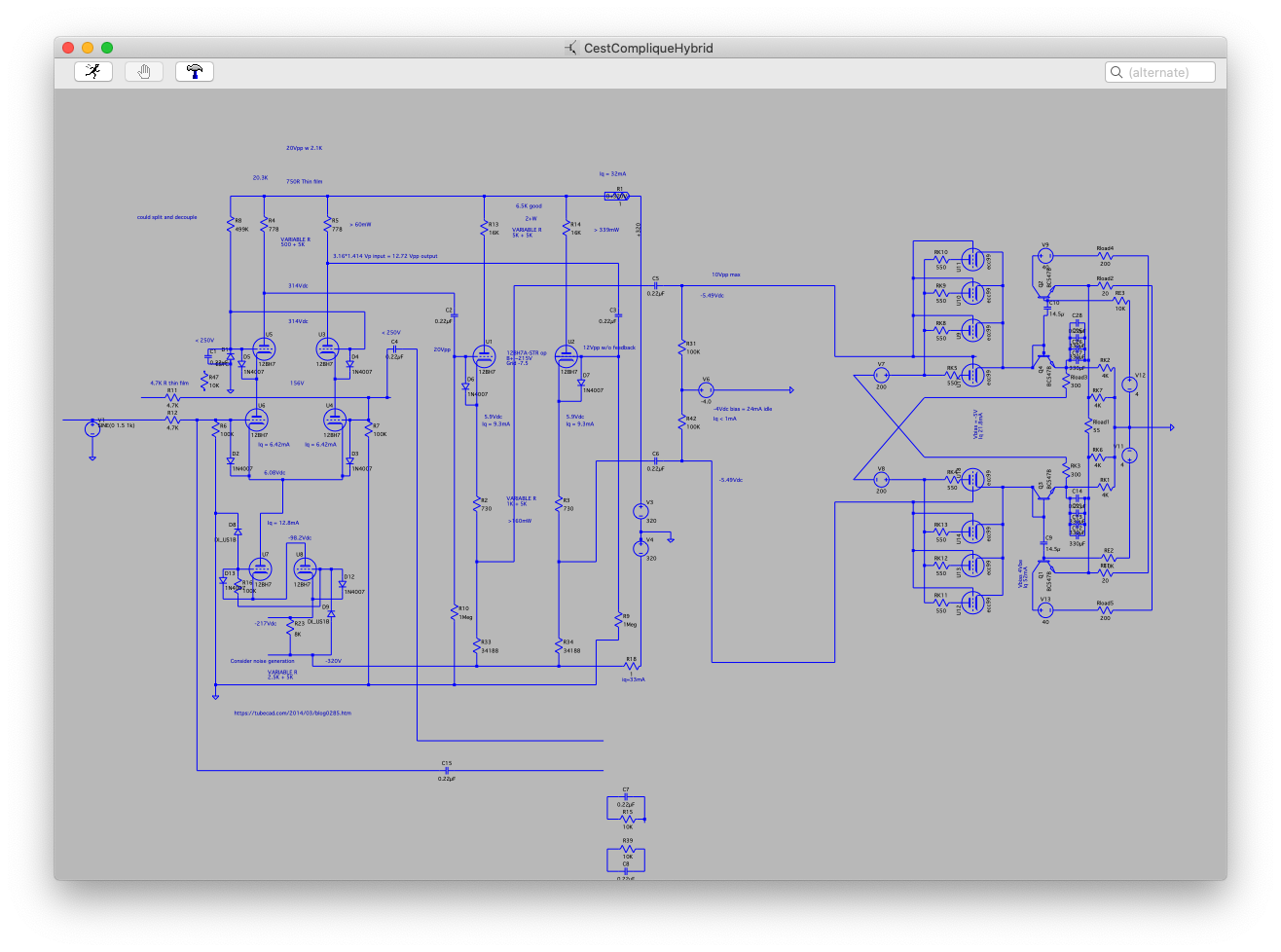Select resistor Rload5 200
The image size is (1281, 952).
tap(1105, 610)
